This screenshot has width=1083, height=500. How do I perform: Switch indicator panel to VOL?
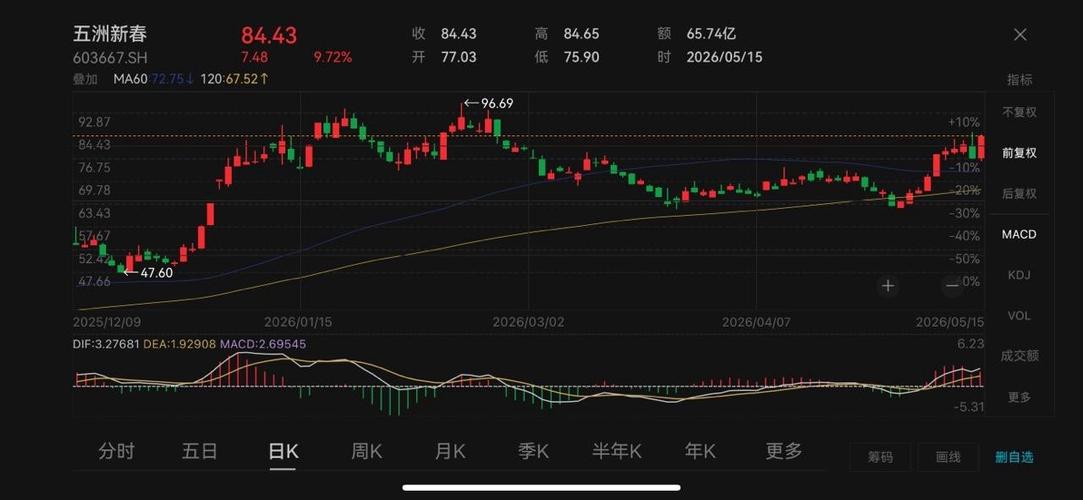[1019, 316]
